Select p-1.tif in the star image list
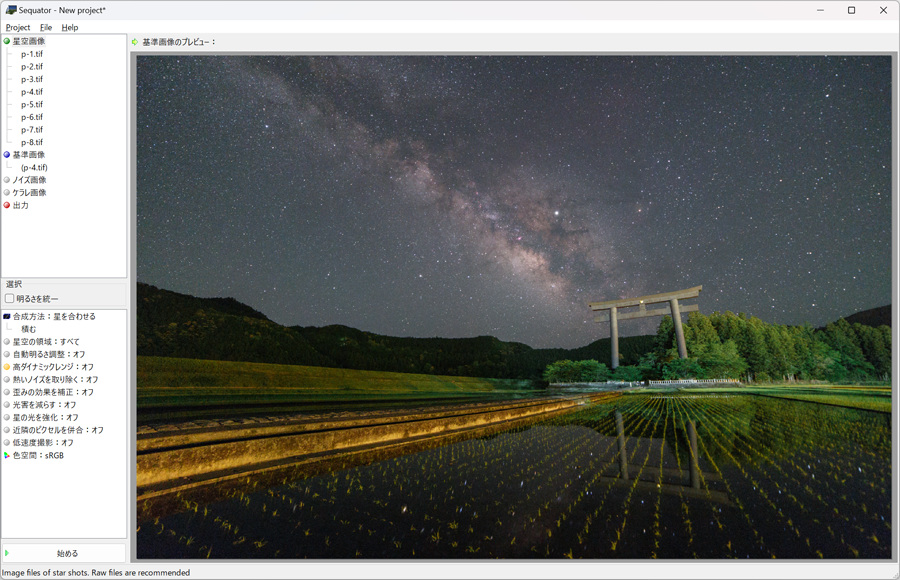 tap(32, 54)
